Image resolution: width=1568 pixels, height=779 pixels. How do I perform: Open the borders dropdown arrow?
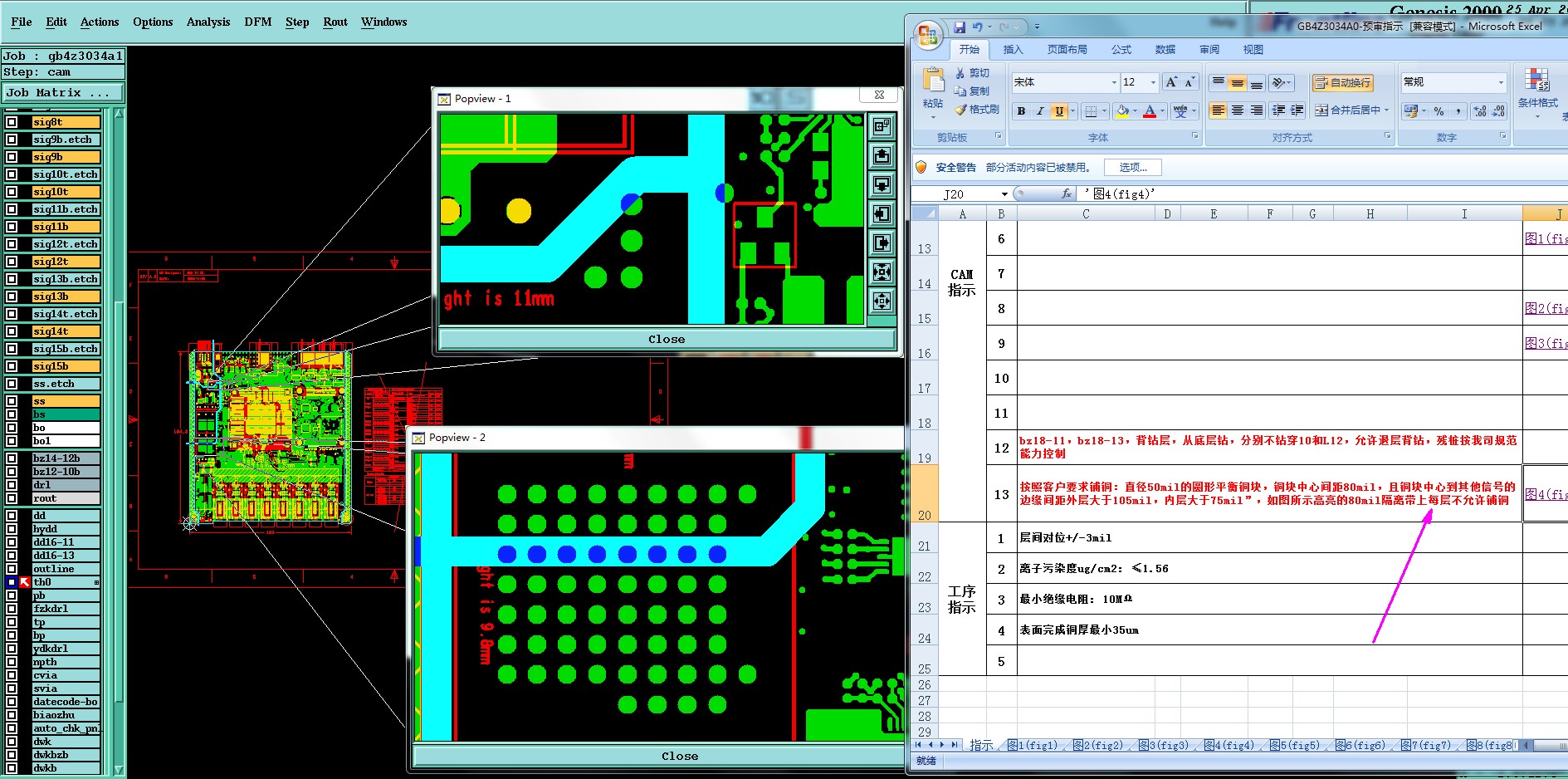click(1105, 111)
